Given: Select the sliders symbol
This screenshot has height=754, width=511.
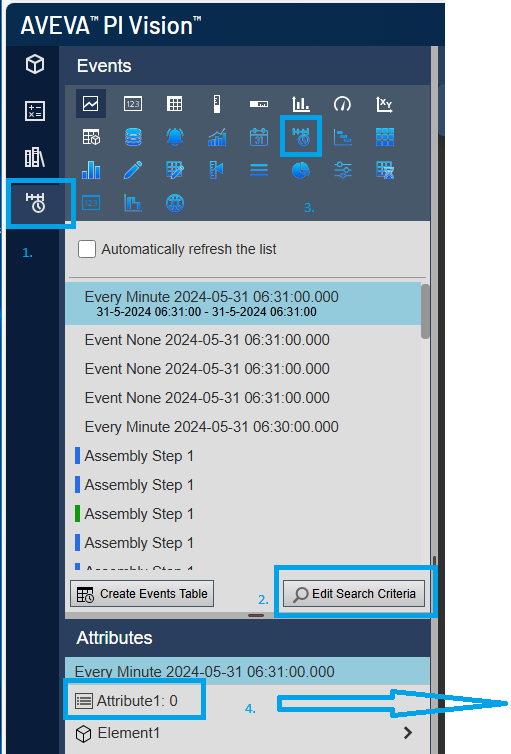Looking at the screenshot, I should 342,170.
